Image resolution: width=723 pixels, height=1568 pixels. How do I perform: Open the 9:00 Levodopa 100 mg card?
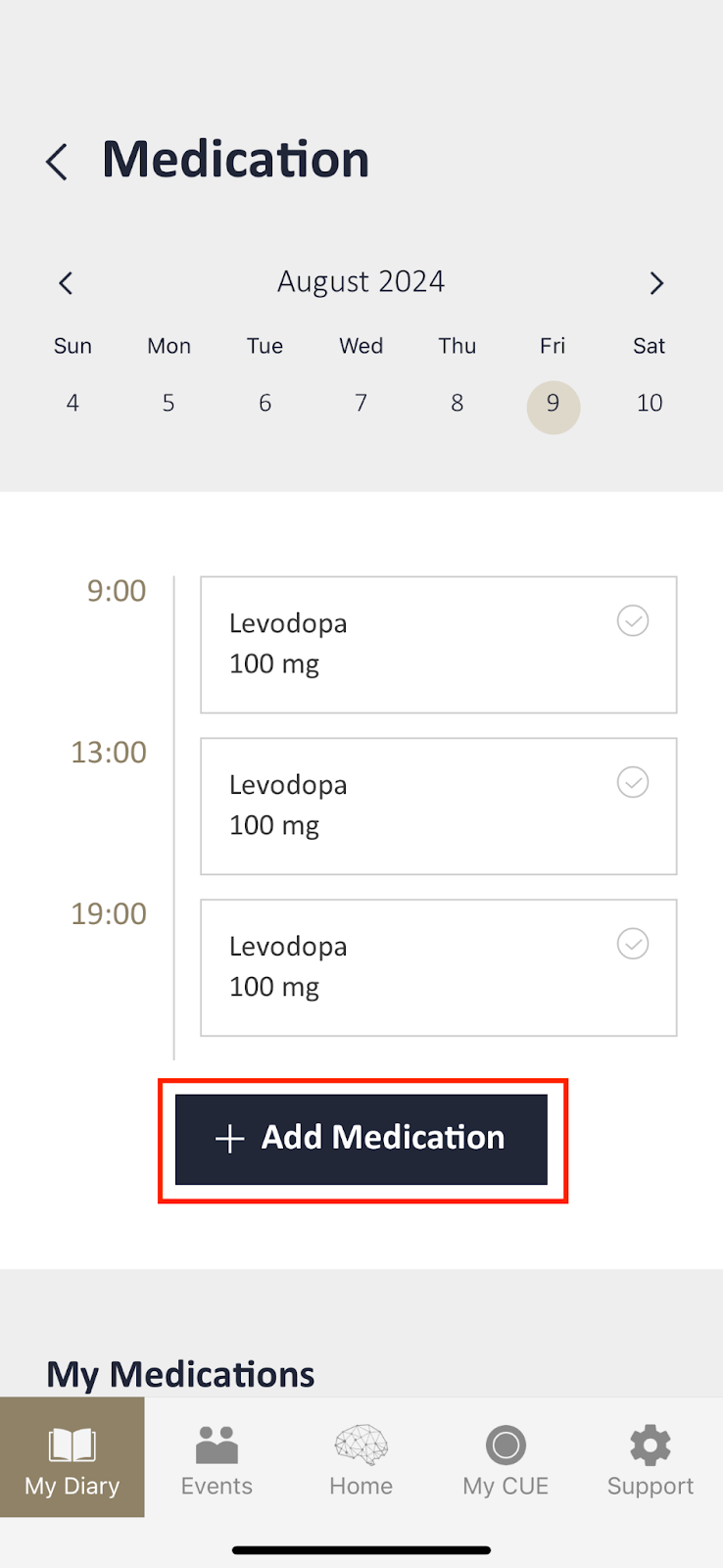tap(411, 645)
